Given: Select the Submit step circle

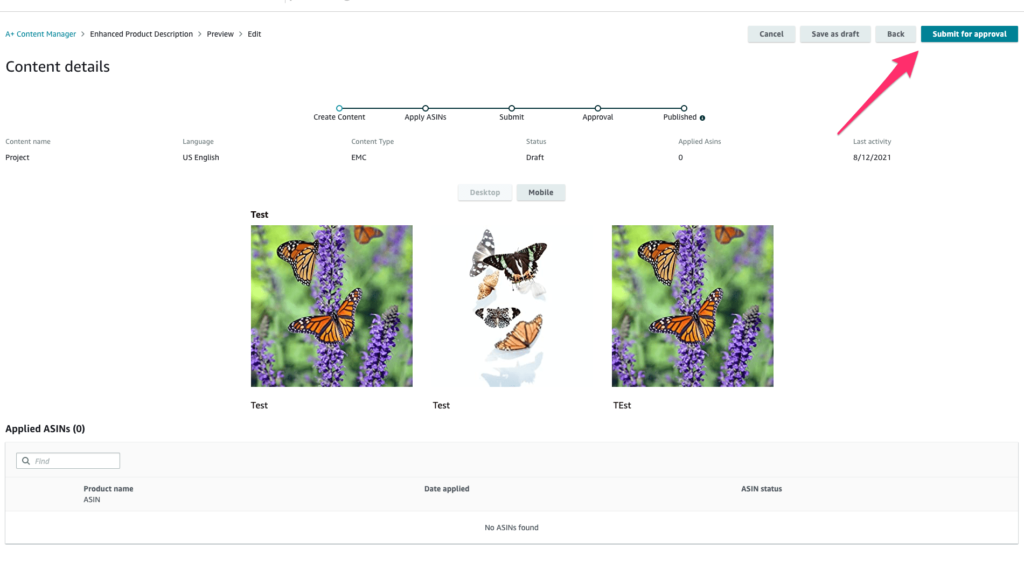Looking at the screenshot, I should pos(511,108).
